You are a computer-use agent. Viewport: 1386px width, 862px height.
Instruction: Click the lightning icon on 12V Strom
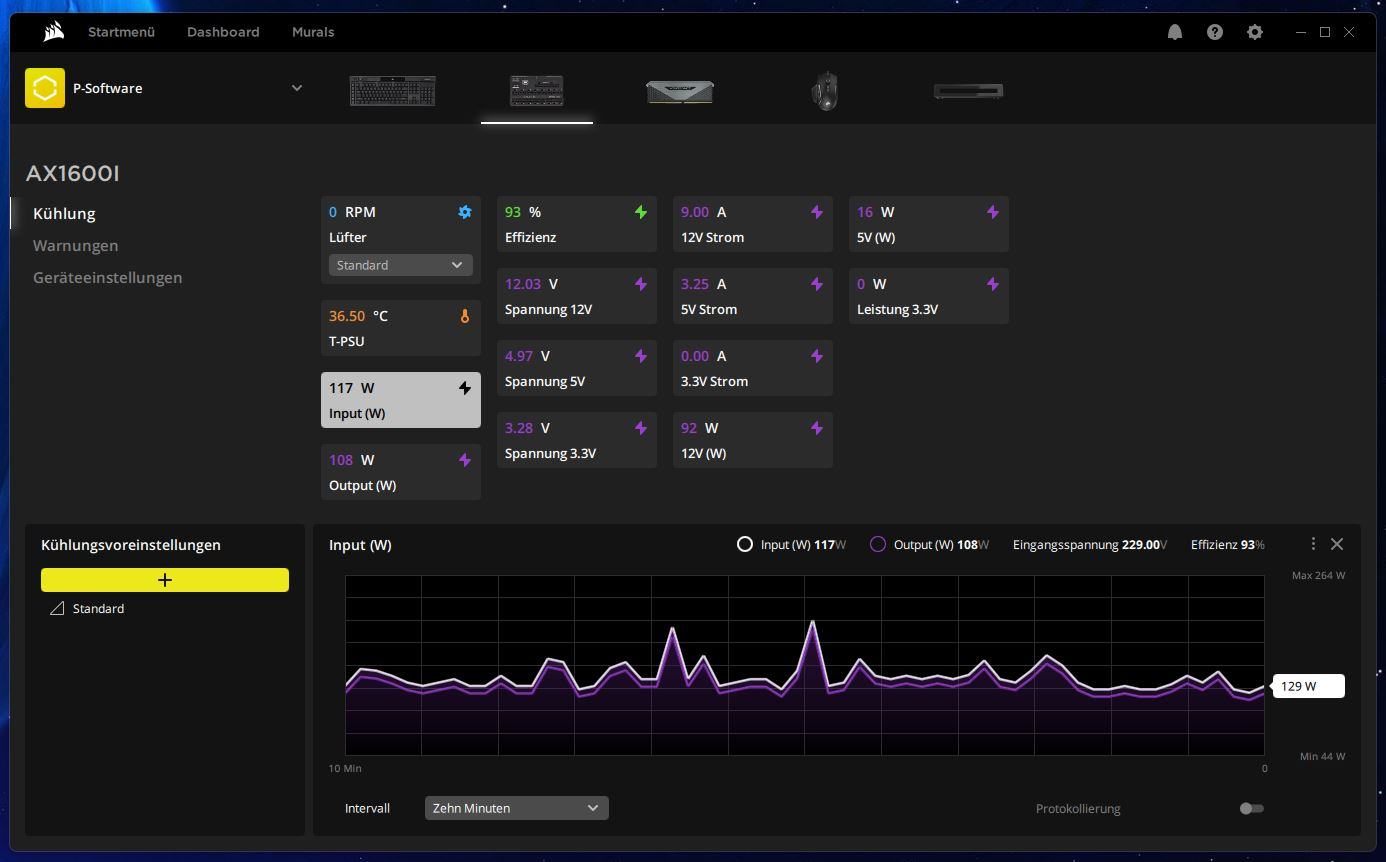pyautogui.click(x=817, y=212)
